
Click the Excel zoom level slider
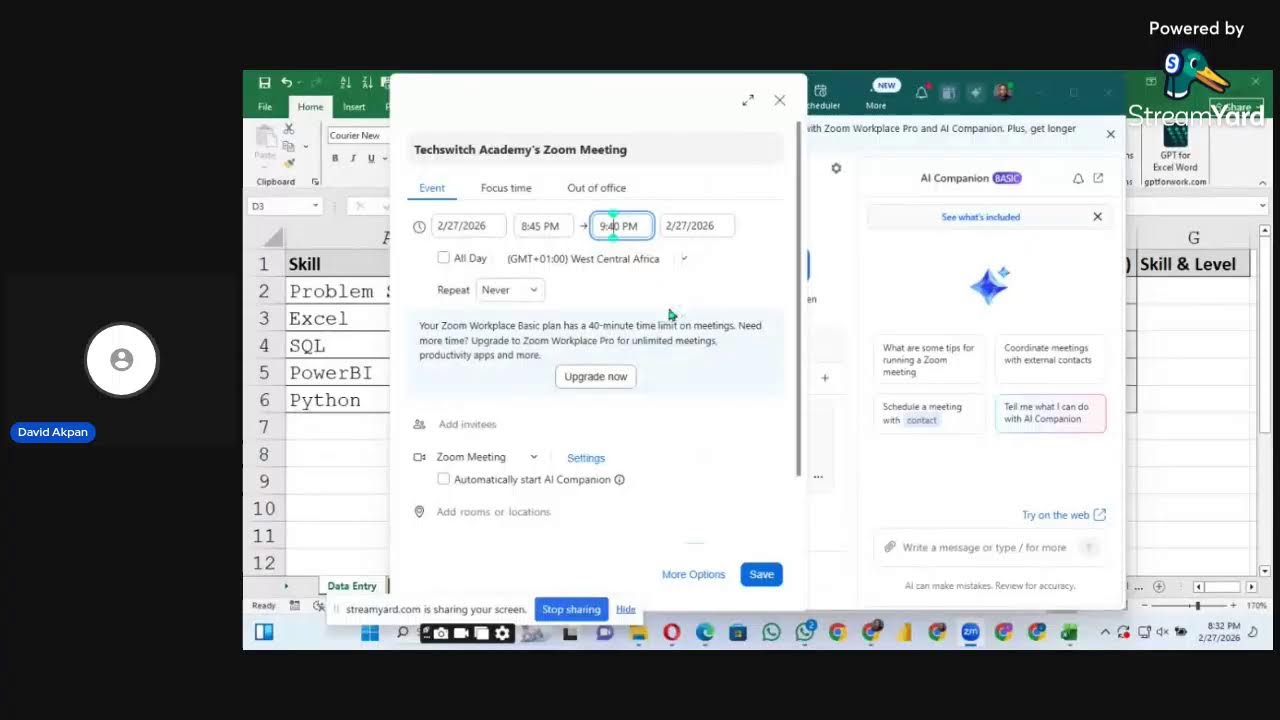pyautogui.click(x=1197, y=606)
